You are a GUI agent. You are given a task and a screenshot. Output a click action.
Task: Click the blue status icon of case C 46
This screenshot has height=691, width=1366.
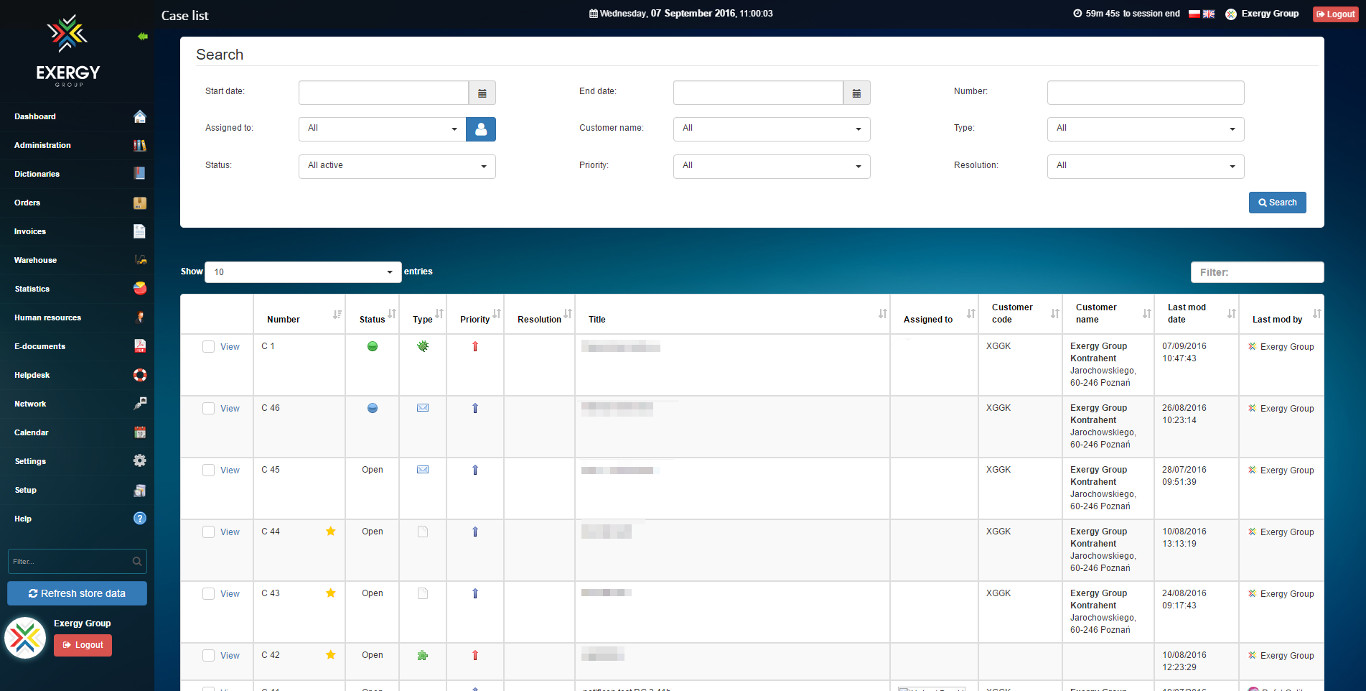[x=372, y=408]
